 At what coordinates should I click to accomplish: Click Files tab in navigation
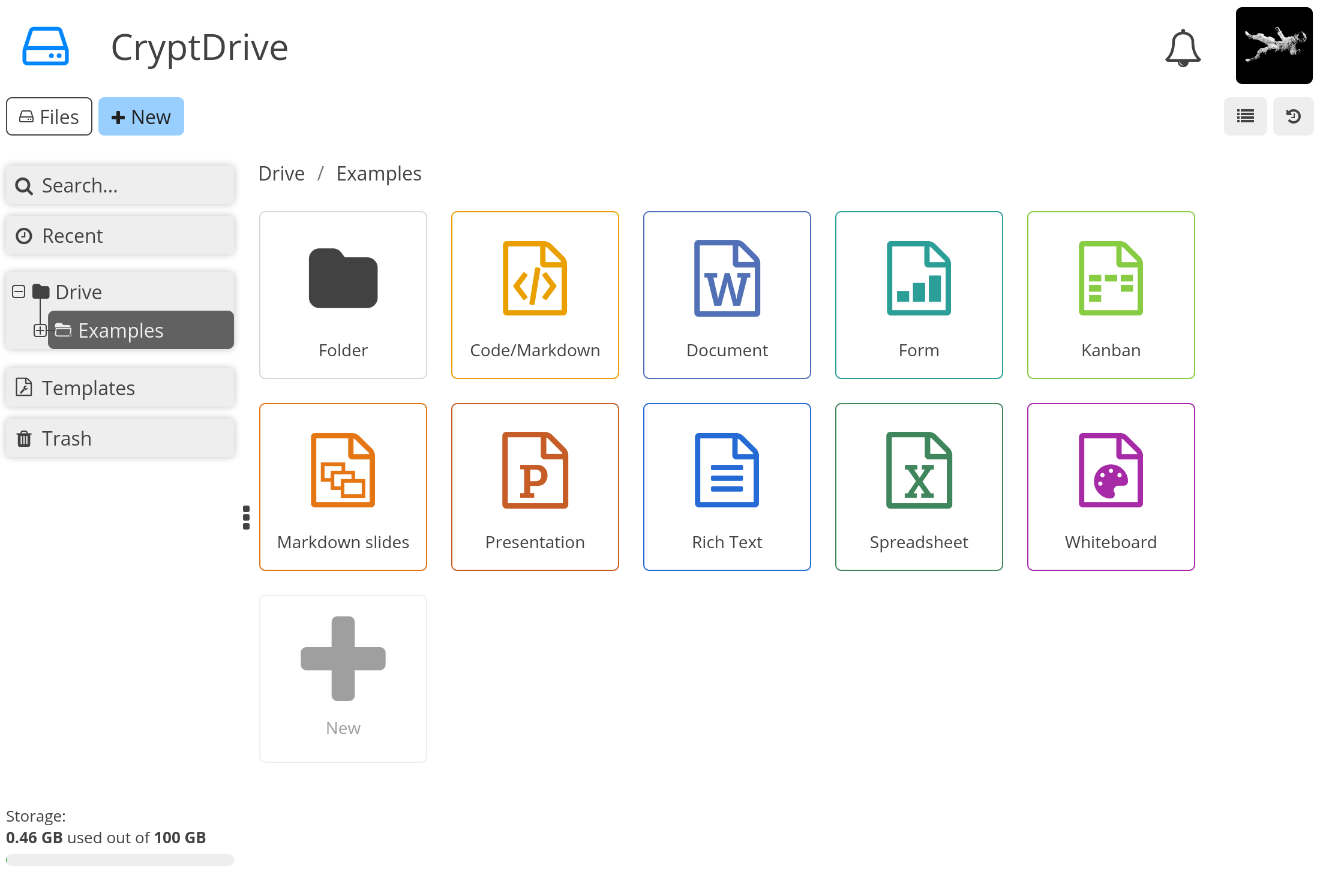click(x=49, y=117)
